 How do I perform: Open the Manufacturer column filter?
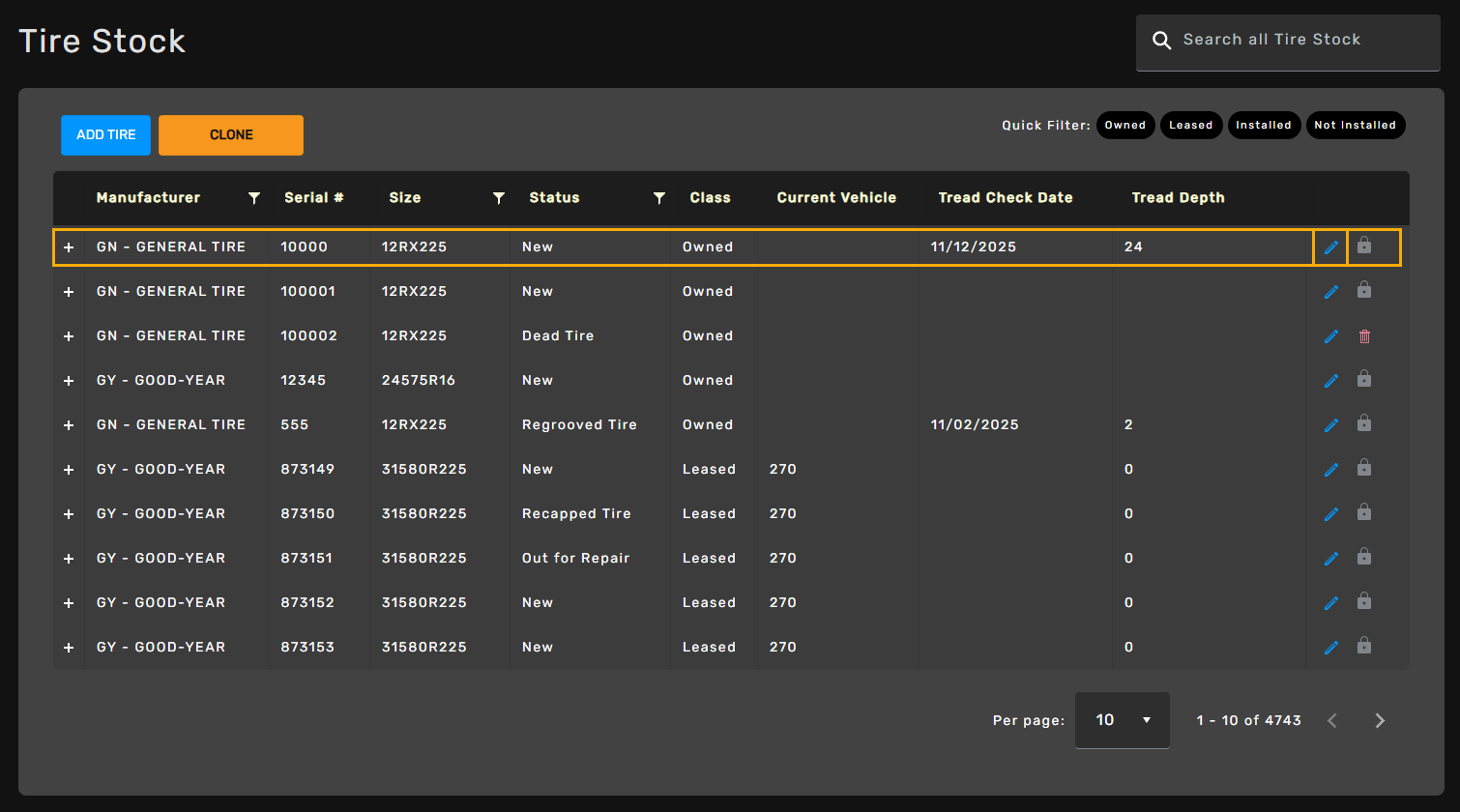(x=253, y=198)
